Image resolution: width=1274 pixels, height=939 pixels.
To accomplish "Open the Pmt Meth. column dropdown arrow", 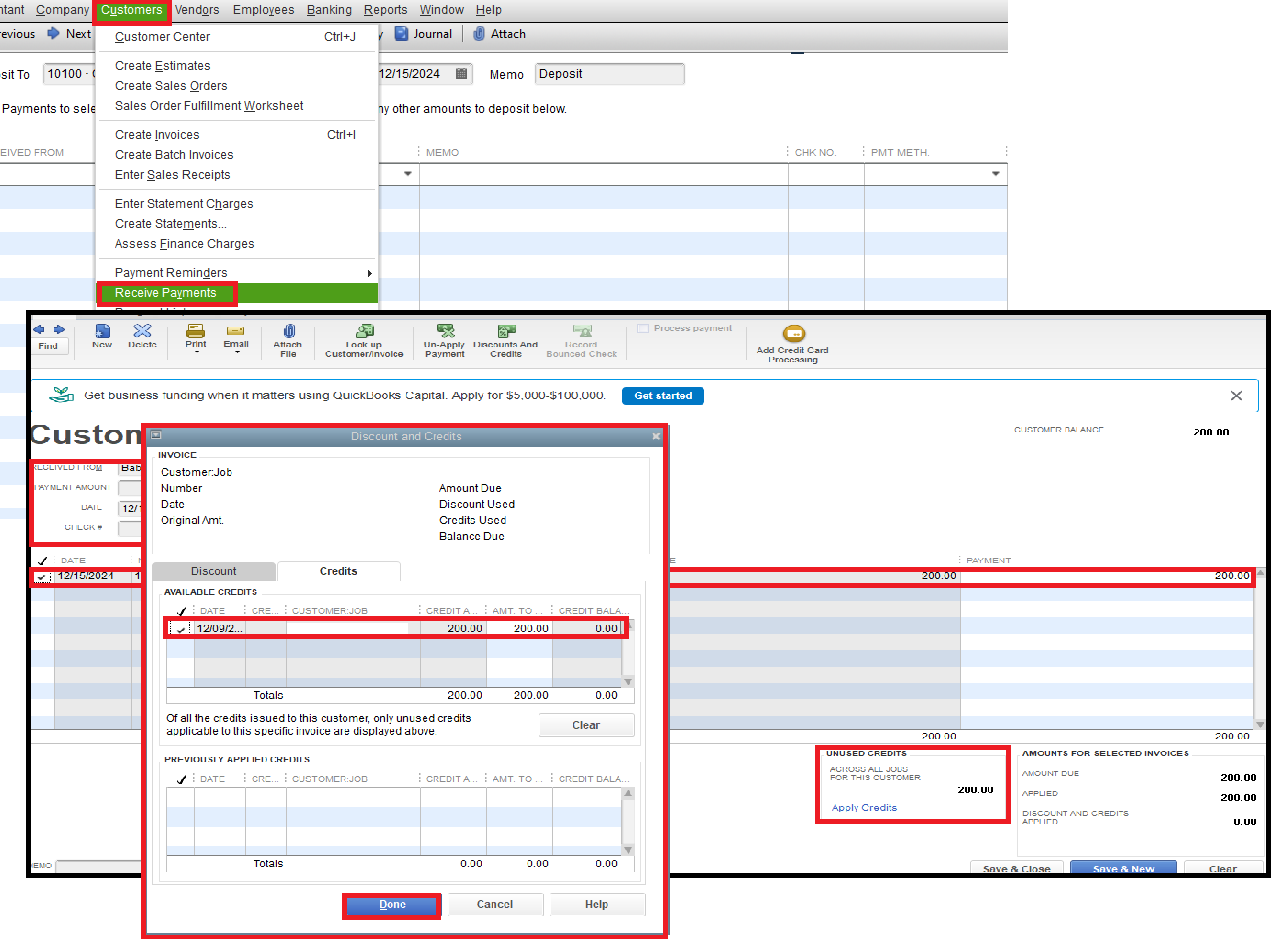I will 996,174.
